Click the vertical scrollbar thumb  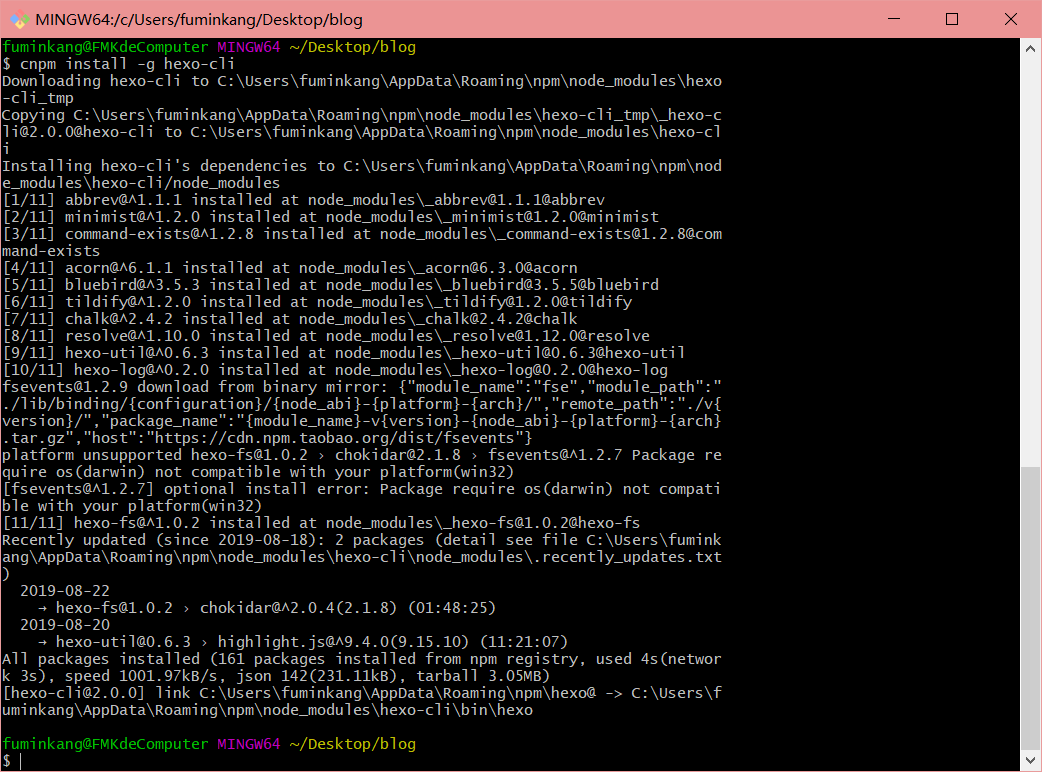point(1030,609)
